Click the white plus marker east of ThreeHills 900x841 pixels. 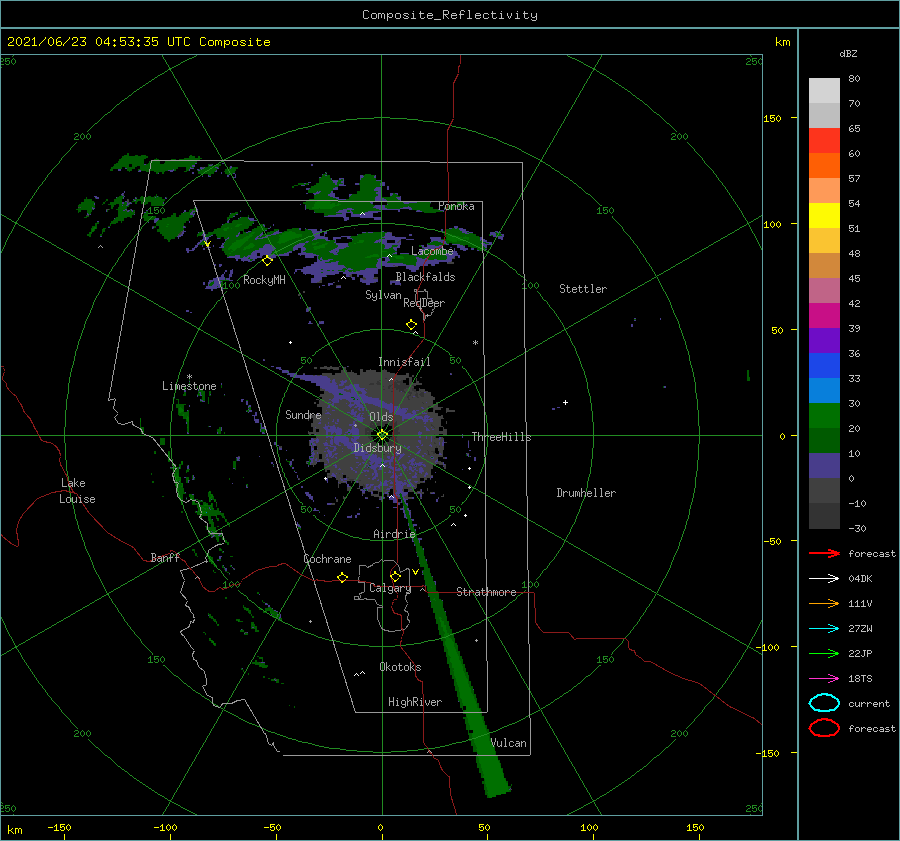click(565, 402)
